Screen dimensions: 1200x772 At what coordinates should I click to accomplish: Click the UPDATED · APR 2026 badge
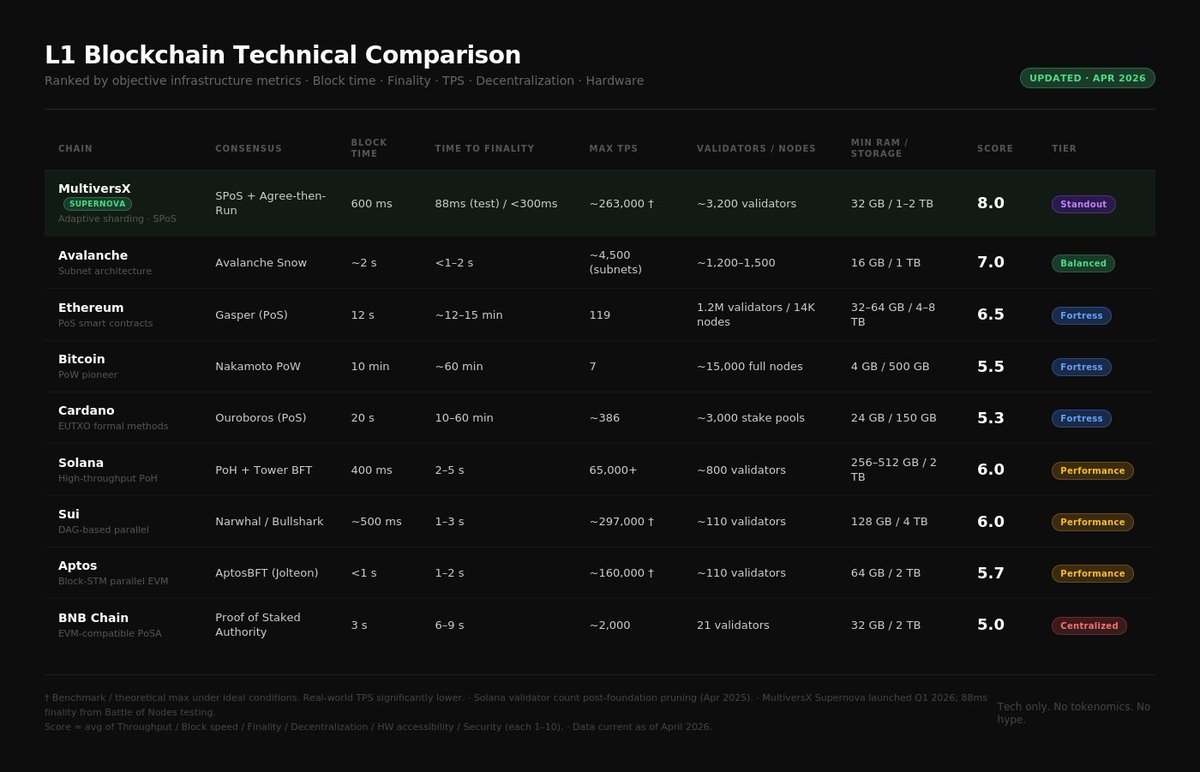pos(1087,78)
